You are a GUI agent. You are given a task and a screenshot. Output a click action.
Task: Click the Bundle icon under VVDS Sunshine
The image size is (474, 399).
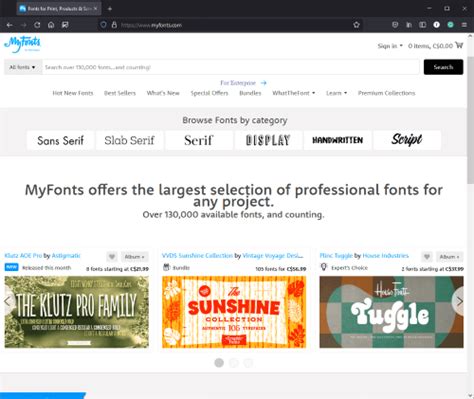[x=166, y=267]
